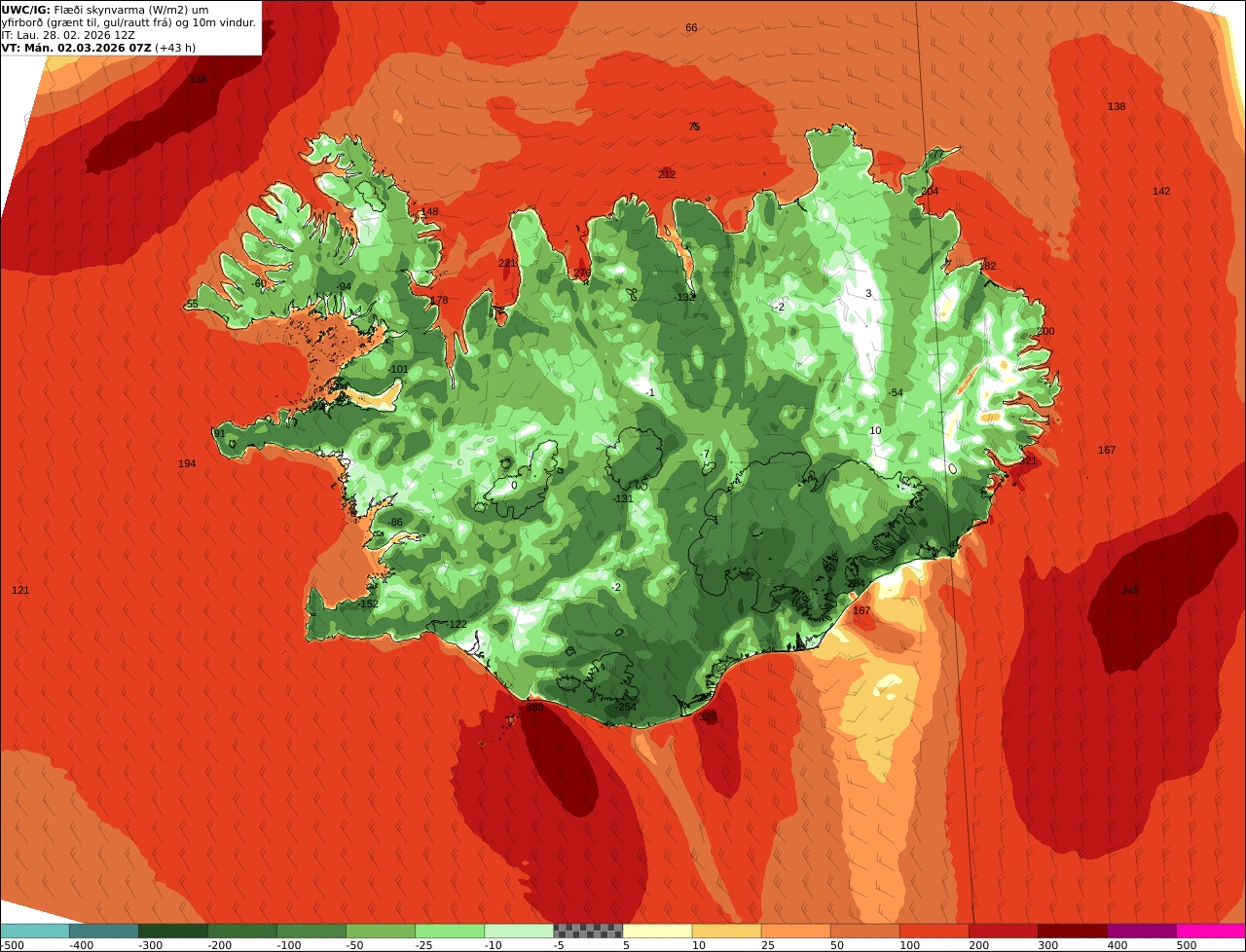Click the map value '182' off the northeast coast
The height and width of the screenshot is (952, 1246).
click(987, 266)
